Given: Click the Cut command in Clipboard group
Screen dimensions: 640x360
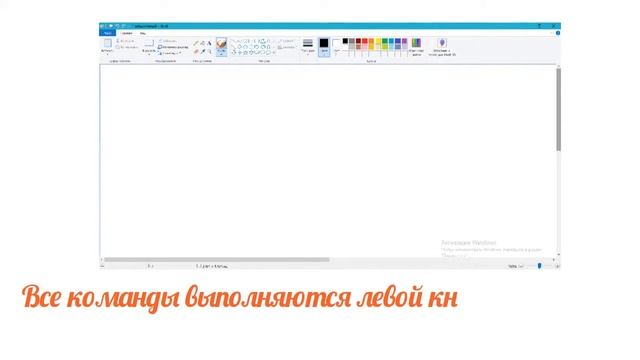Looking at the screenshot, I should pyautogui.click(x=125, y=41).
